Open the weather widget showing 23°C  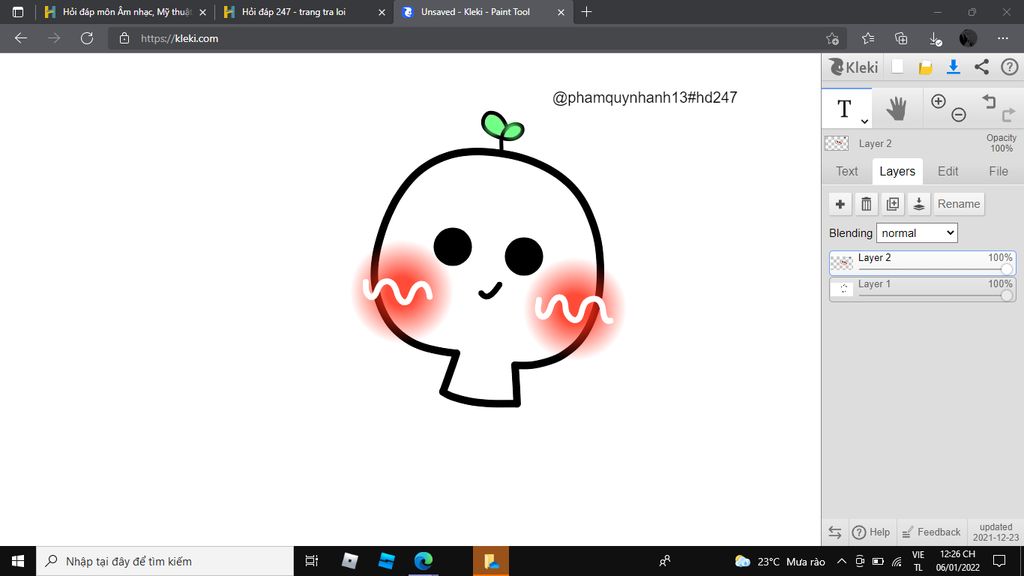pos(780,561)
